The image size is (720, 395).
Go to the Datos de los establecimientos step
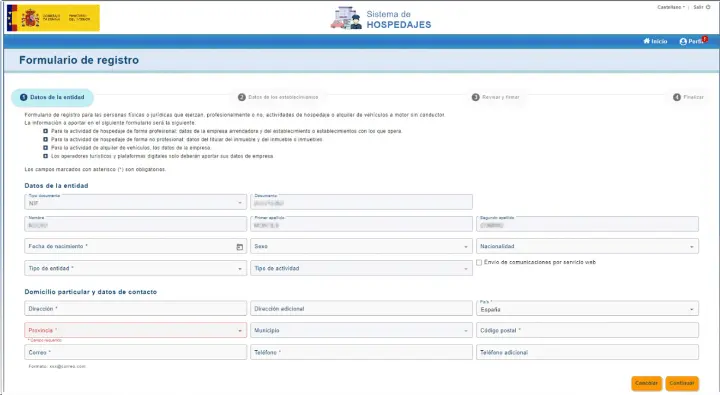(x=278, y=97)
